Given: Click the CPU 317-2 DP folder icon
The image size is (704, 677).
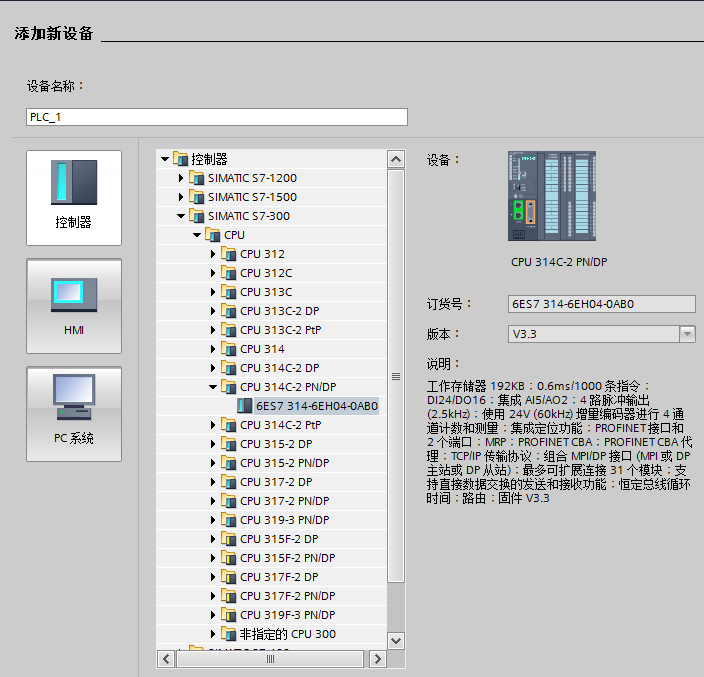Looking at the screenshot, I should [229, 482].
